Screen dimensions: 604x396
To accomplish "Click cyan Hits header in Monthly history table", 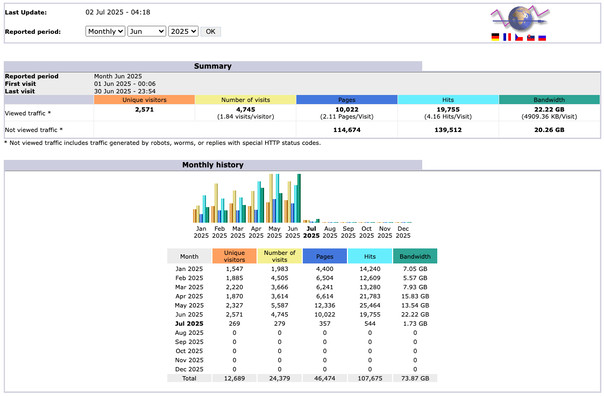I will 370,256.
